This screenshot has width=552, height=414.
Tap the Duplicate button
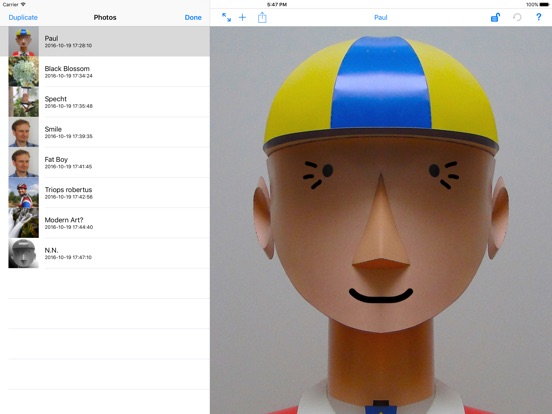23,17
